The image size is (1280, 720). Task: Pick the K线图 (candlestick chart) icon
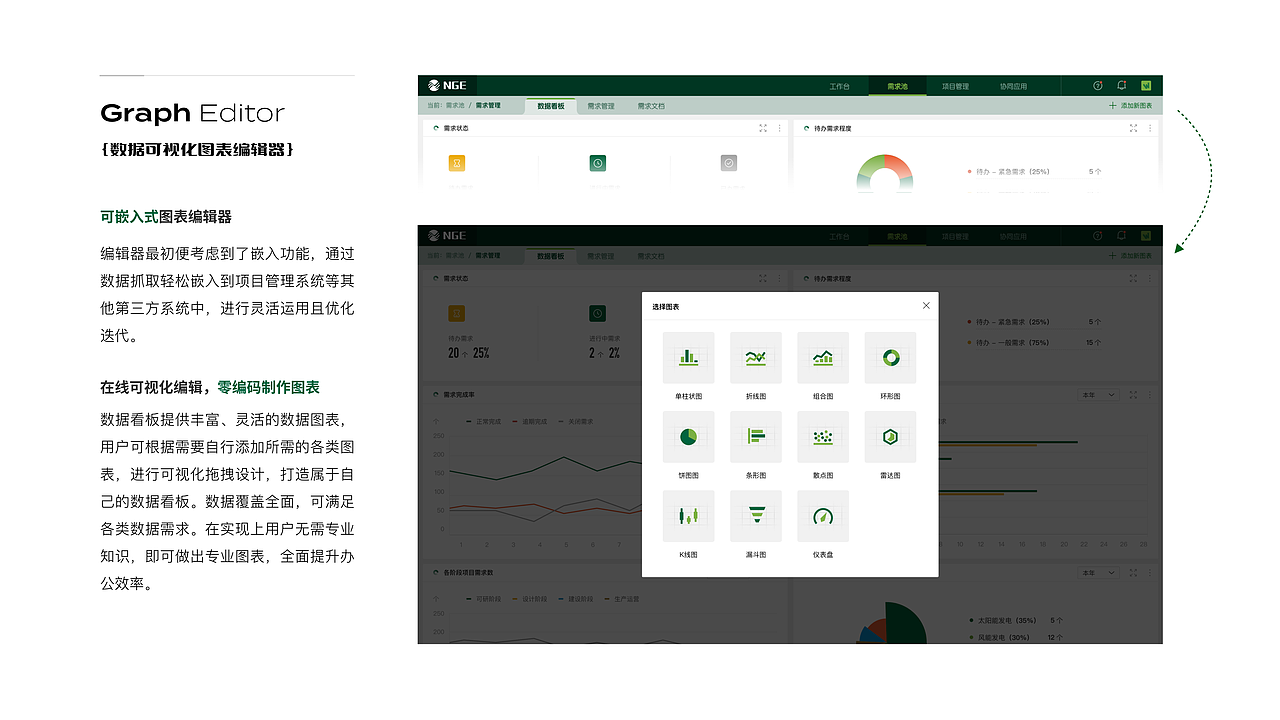click(689, 516)
